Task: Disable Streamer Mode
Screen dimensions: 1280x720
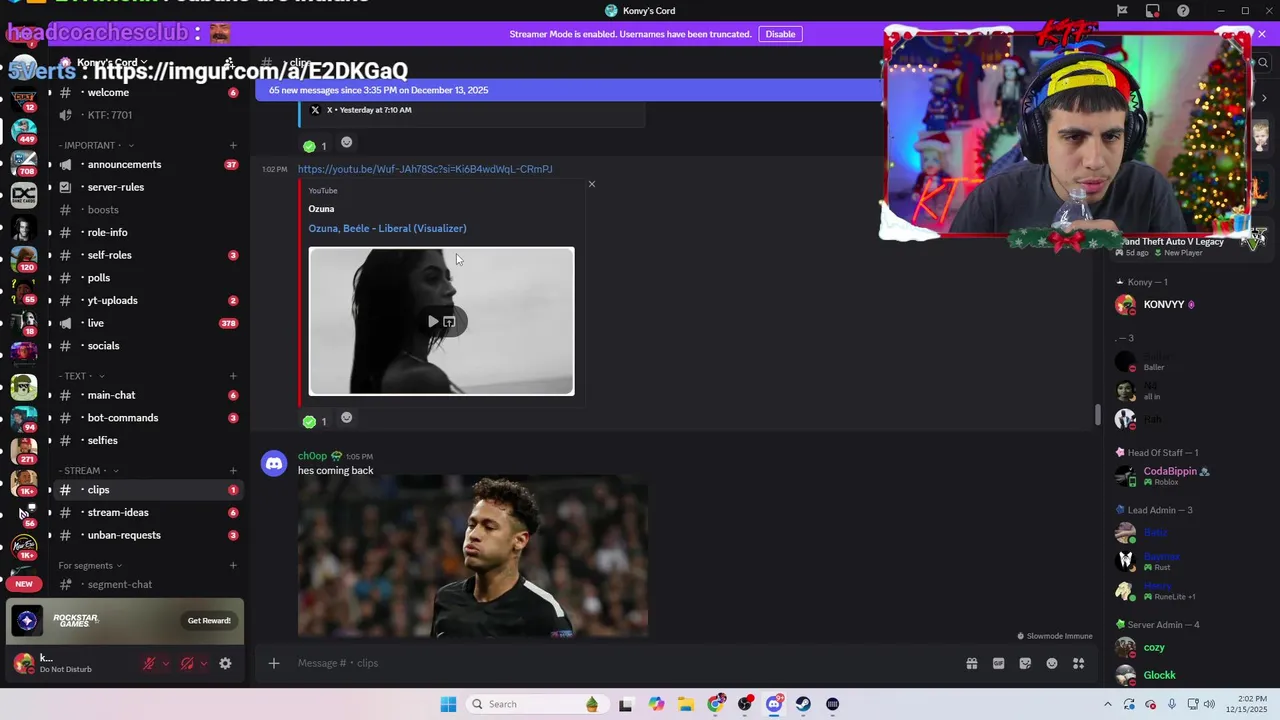Action: pos(780,34)
